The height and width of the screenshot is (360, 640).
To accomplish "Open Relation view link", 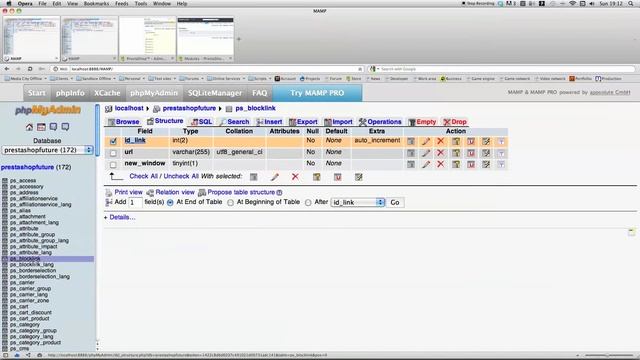I will coord(175,192).
